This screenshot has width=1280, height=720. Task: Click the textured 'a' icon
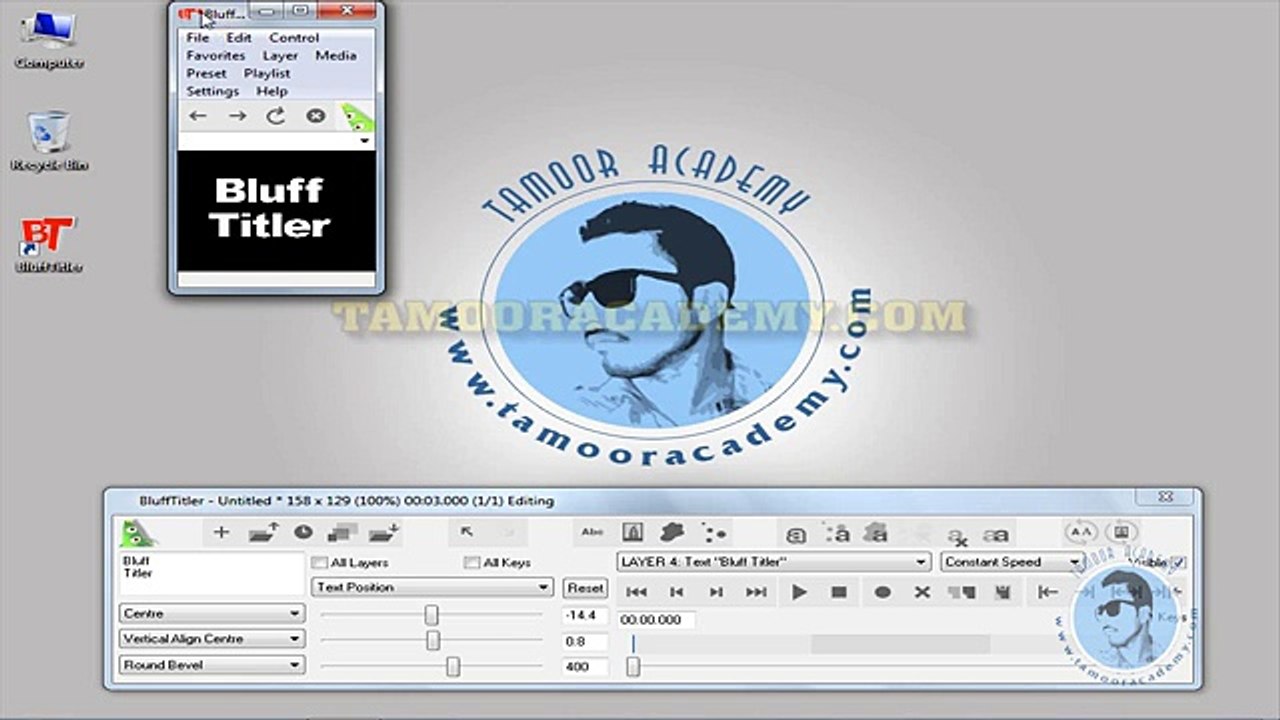pyautogui.click(x=876, y=533)
